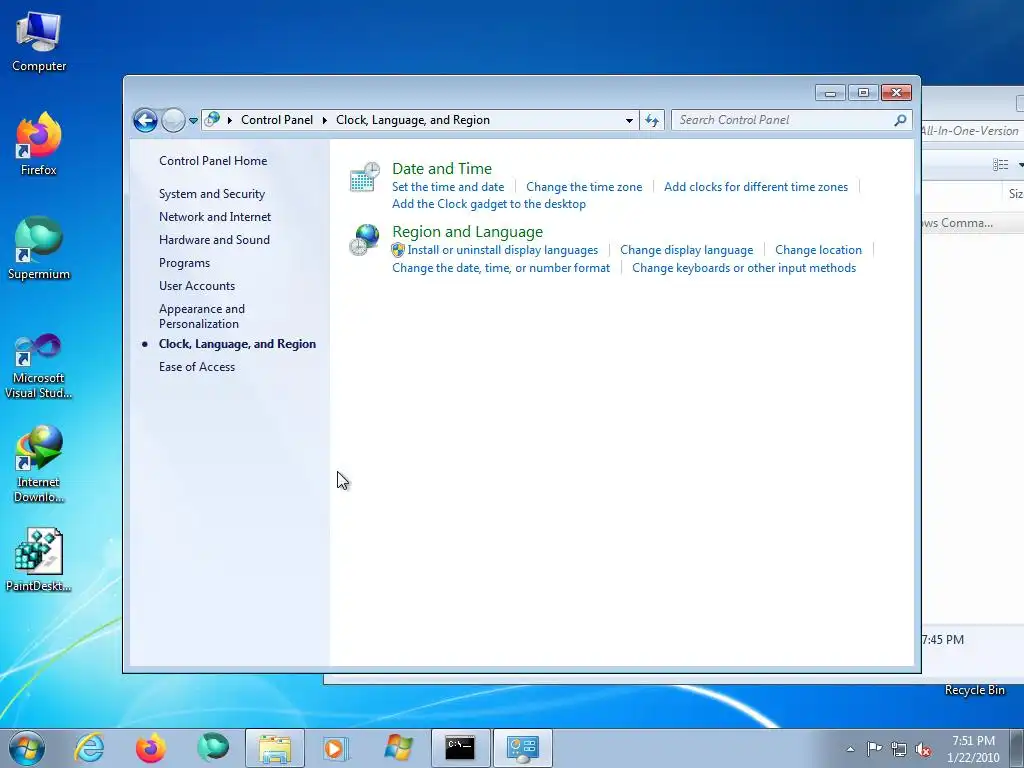Viewport: 1024px width, 768px height.
Task: Select the Microsoft Visual Studio desktop shortcut
Action: [39, 366]
